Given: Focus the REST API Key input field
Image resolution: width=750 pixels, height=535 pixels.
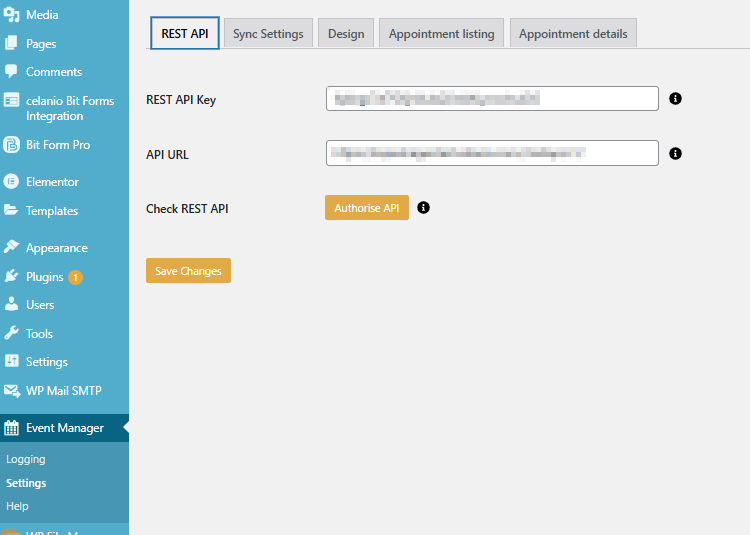Looking at the screenshot, I should (x=492, y=98).
